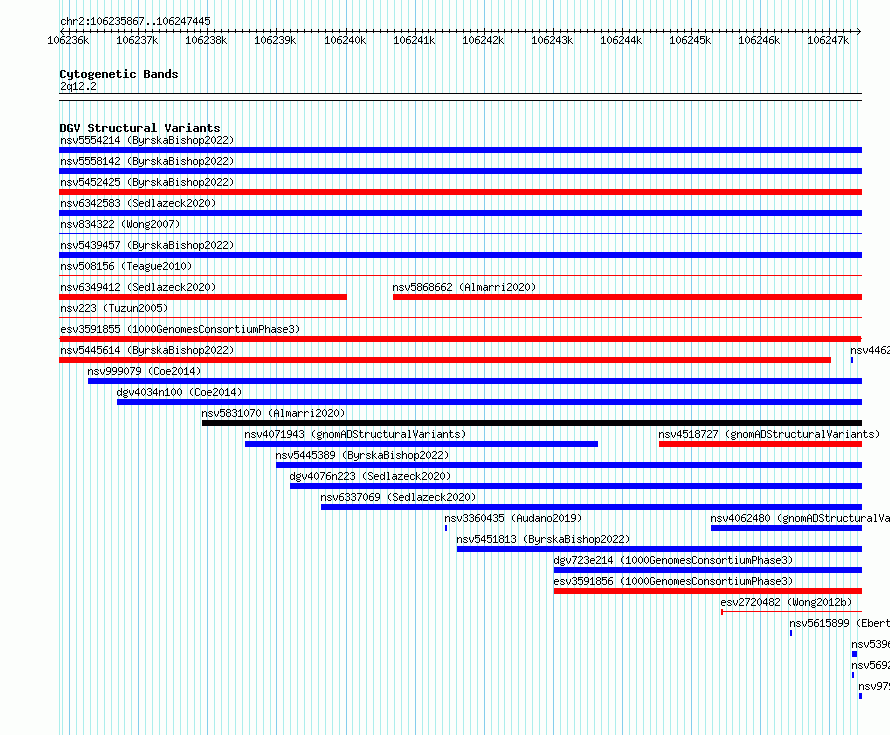Click the 106244k ruler label
The image size is (890, 735).
pyautogui.click(x=621, y=40)
